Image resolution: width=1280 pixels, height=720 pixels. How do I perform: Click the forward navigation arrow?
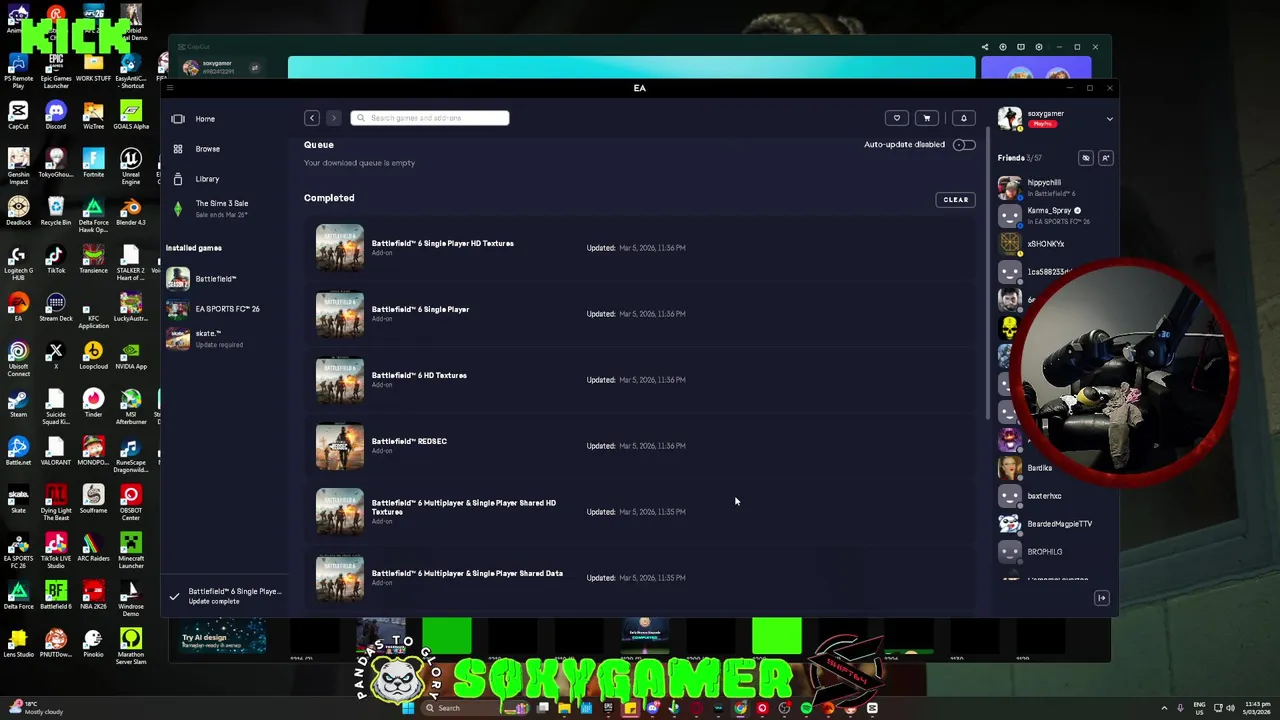pyautogui.click(x=333, y=118)
